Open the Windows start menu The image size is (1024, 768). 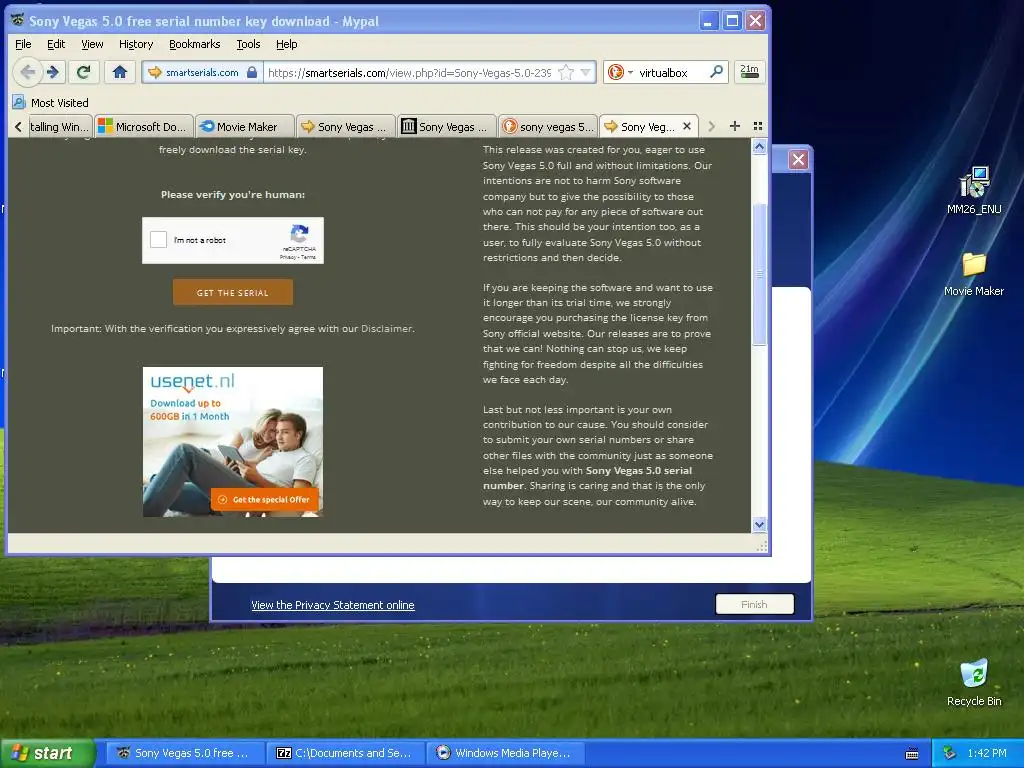coord(47,753)
